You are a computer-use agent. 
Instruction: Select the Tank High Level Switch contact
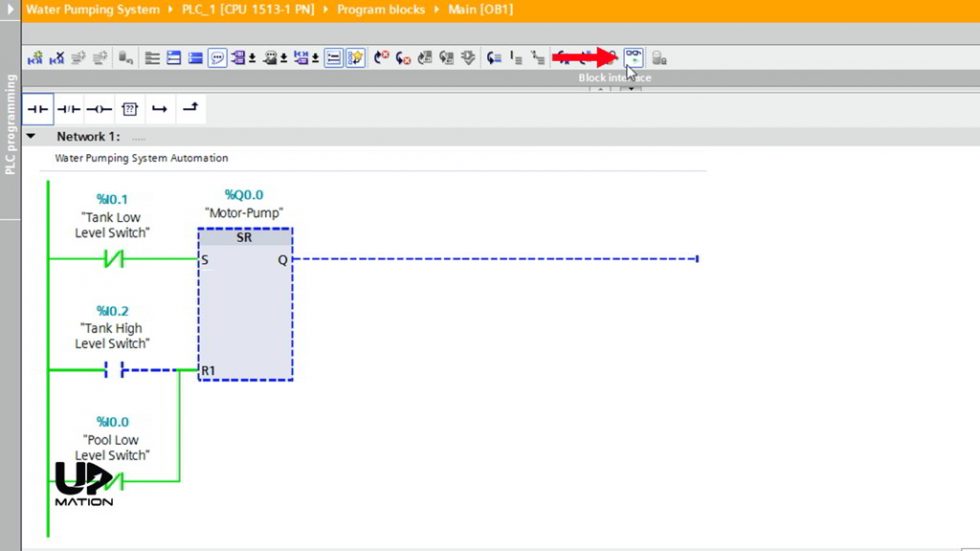(113, 370)
